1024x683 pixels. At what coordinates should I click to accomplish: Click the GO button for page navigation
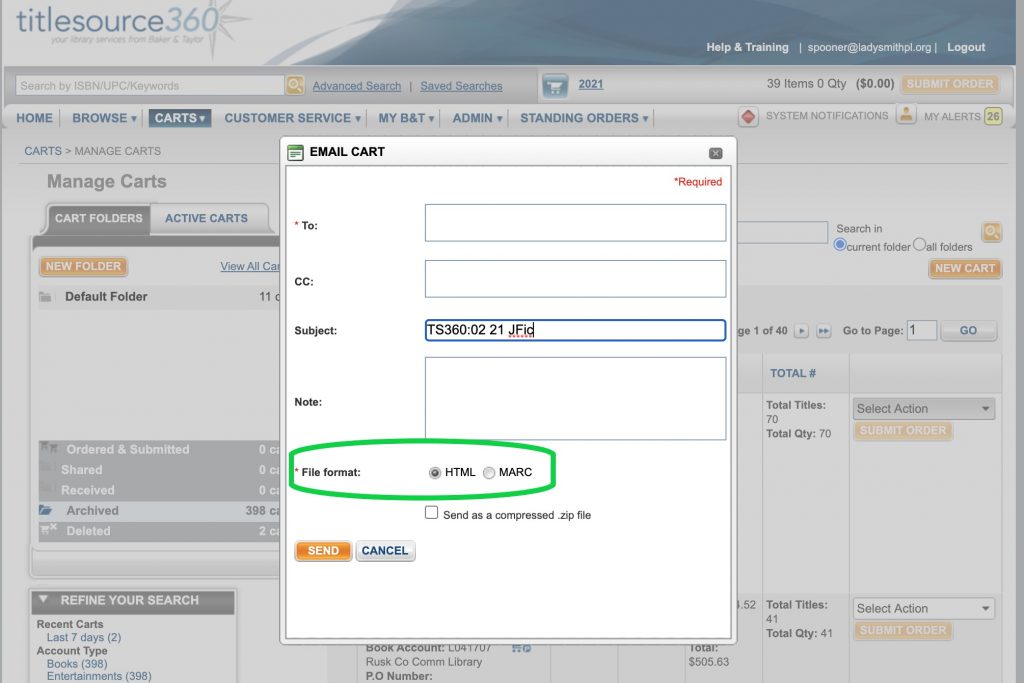pyautogui.click(x=968, y=330)
